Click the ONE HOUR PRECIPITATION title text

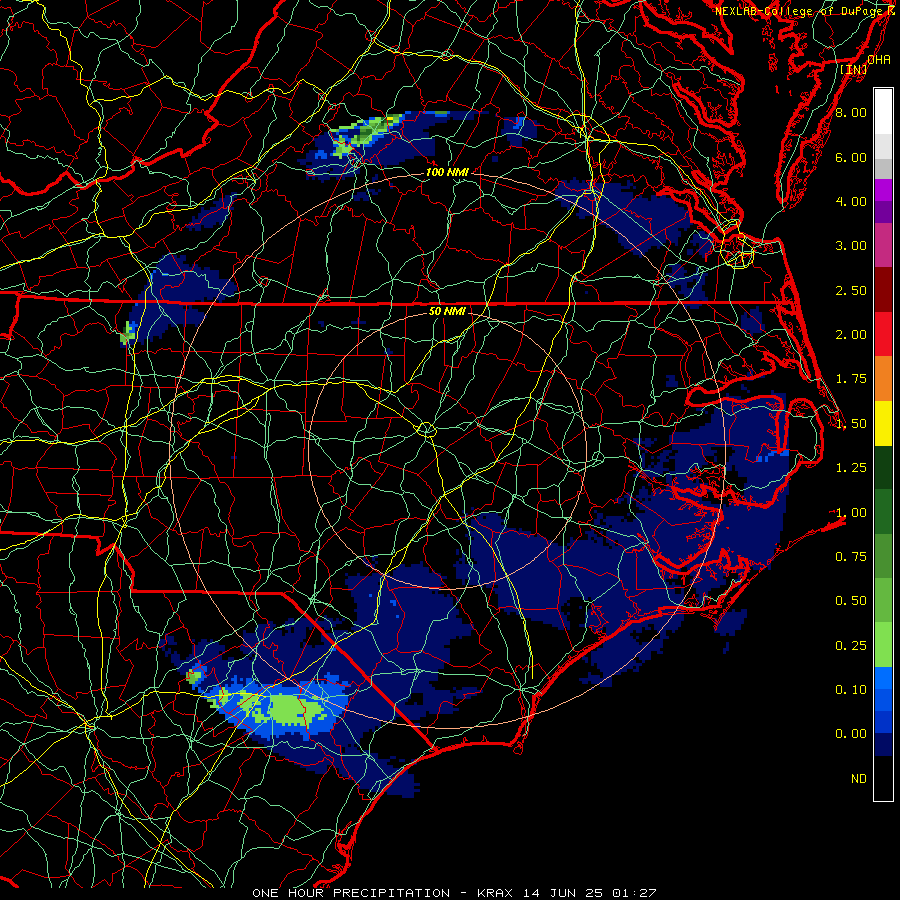click(x=351, y=893)
